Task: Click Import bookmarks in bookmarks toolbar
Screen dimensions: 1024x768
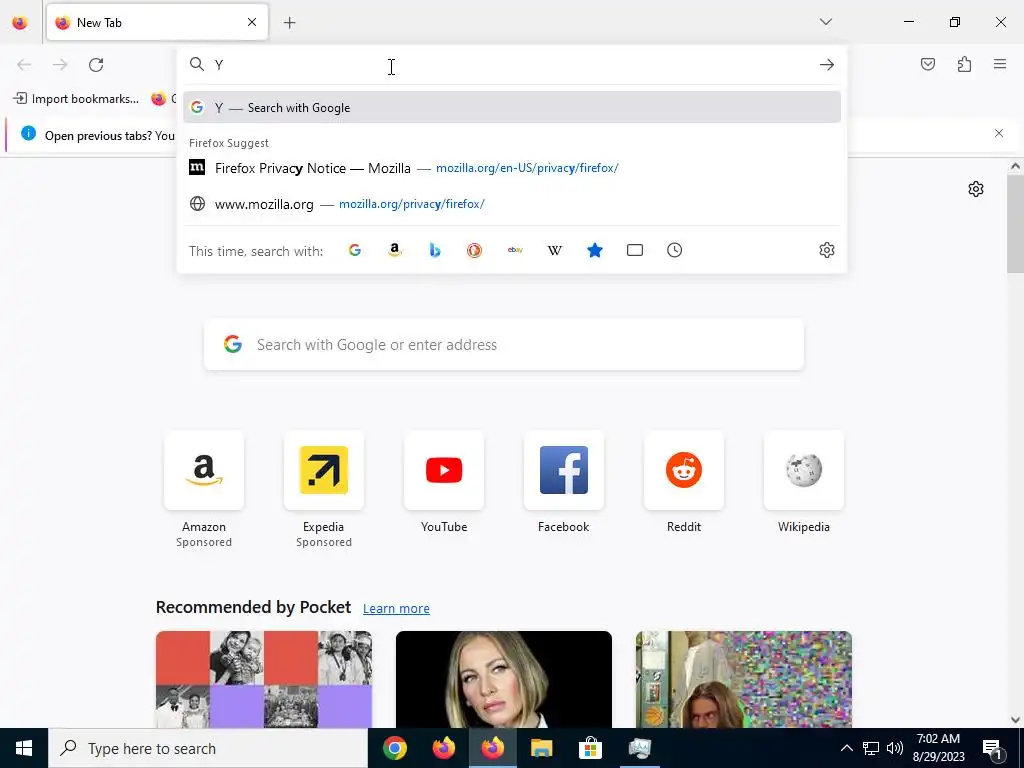Action: (x=76, y=99)
